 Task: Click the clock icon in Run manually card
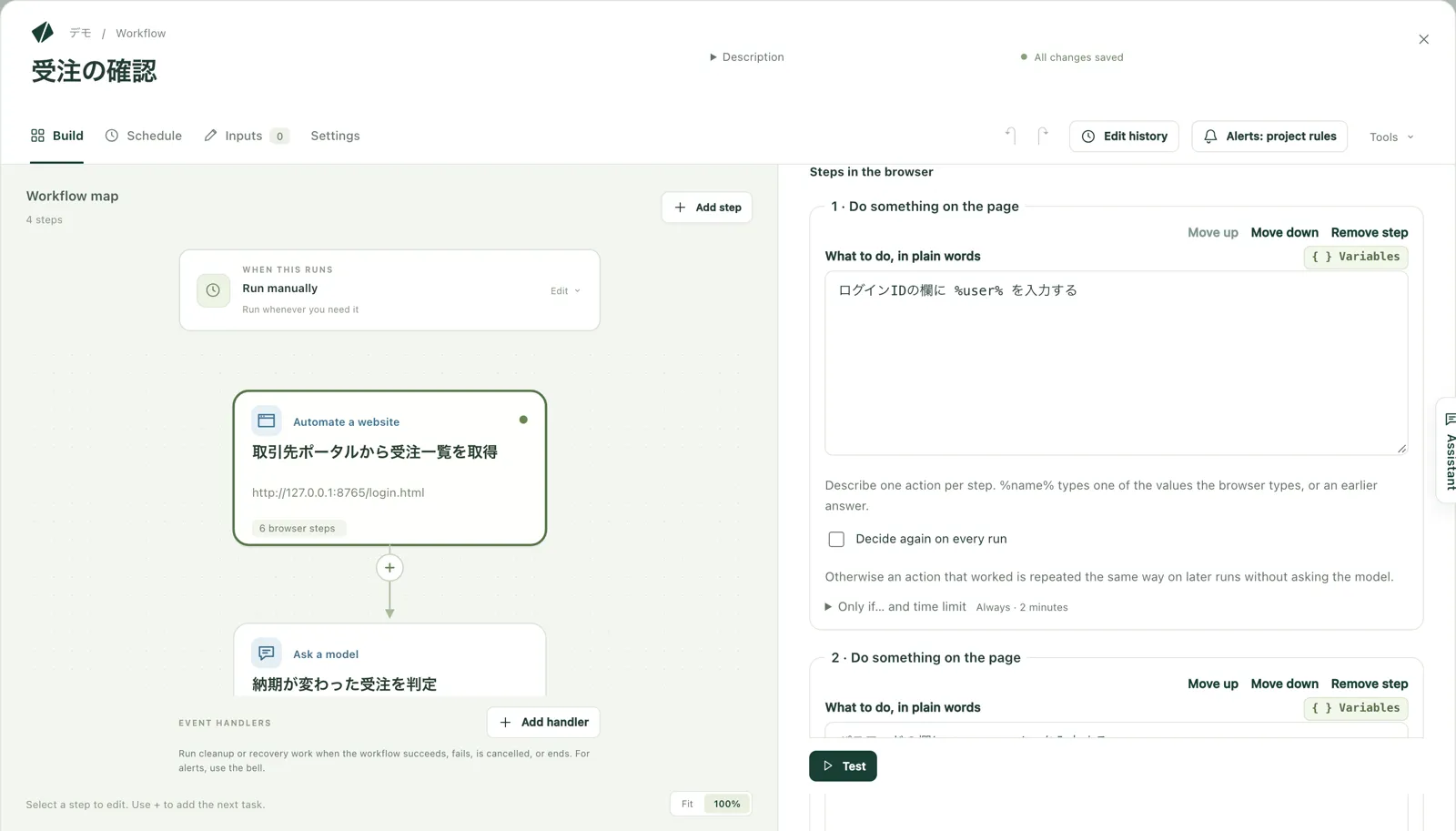click(x=213, y=290)
